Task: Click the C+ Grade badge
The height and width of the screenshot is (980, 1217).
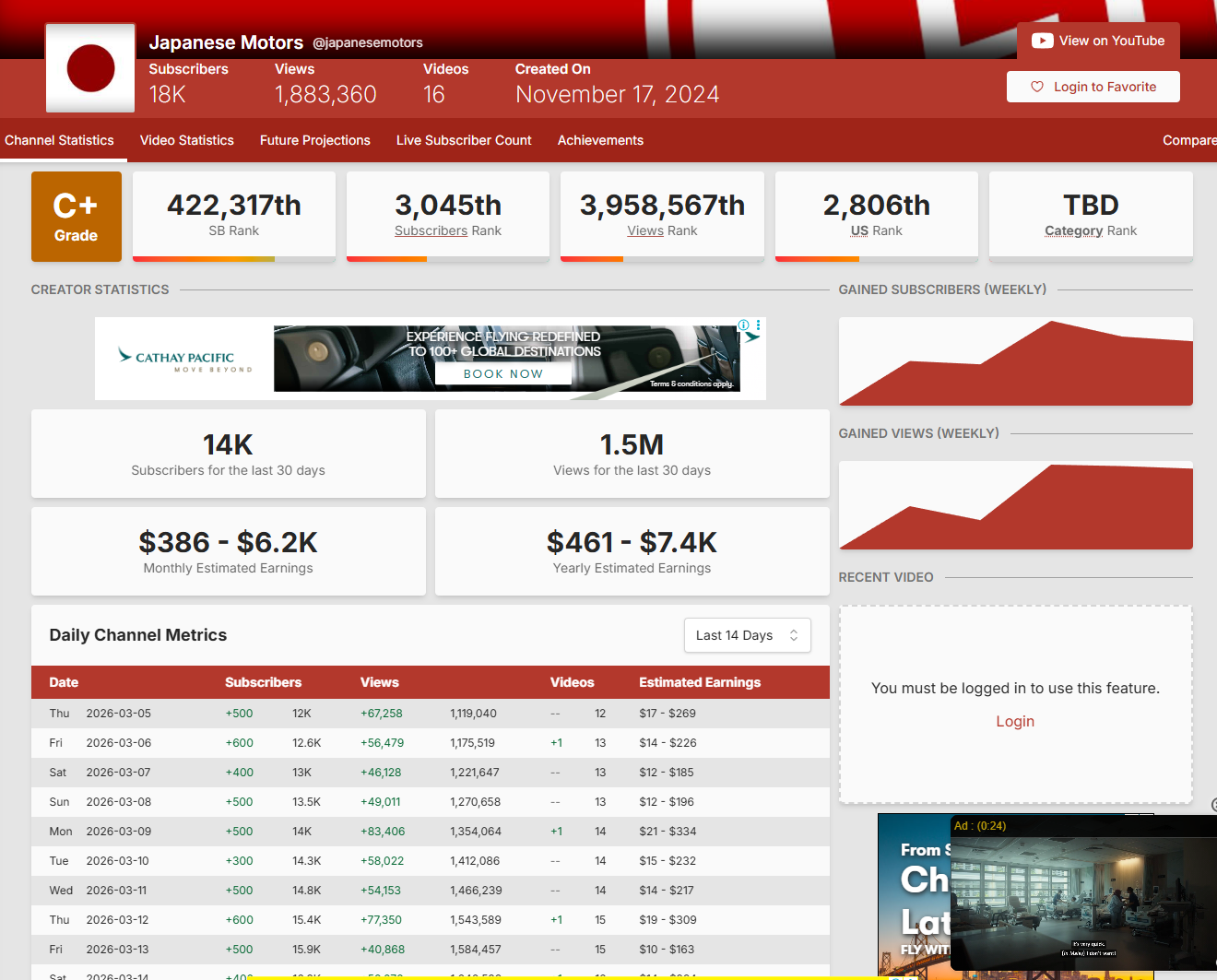Action: click(77, 217)
